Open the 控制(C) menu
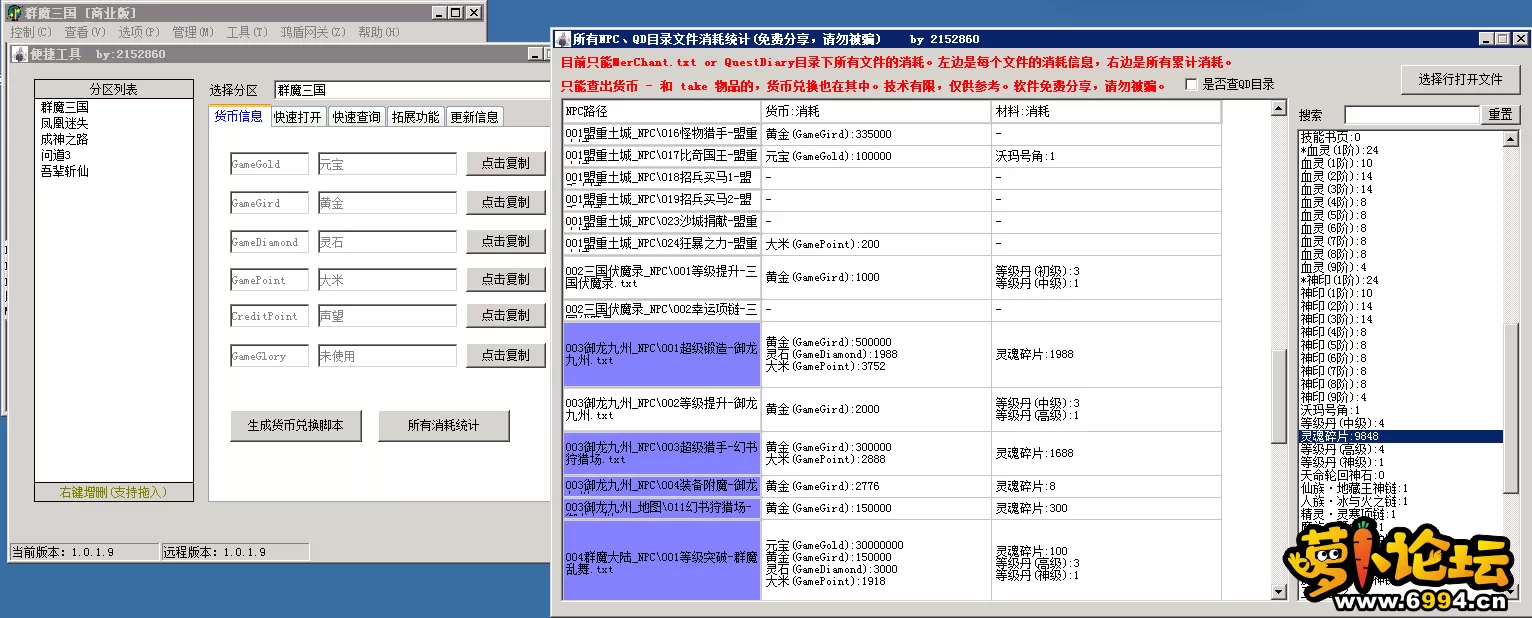Image resolution: width=1532 pixels, height=618 pixels. pyautogui.click(x=30, y=32)
